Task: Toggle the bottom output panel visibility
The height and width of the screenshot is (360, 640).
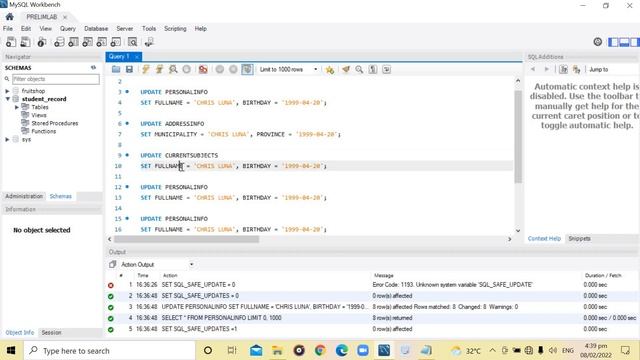Action: (624, 42)
